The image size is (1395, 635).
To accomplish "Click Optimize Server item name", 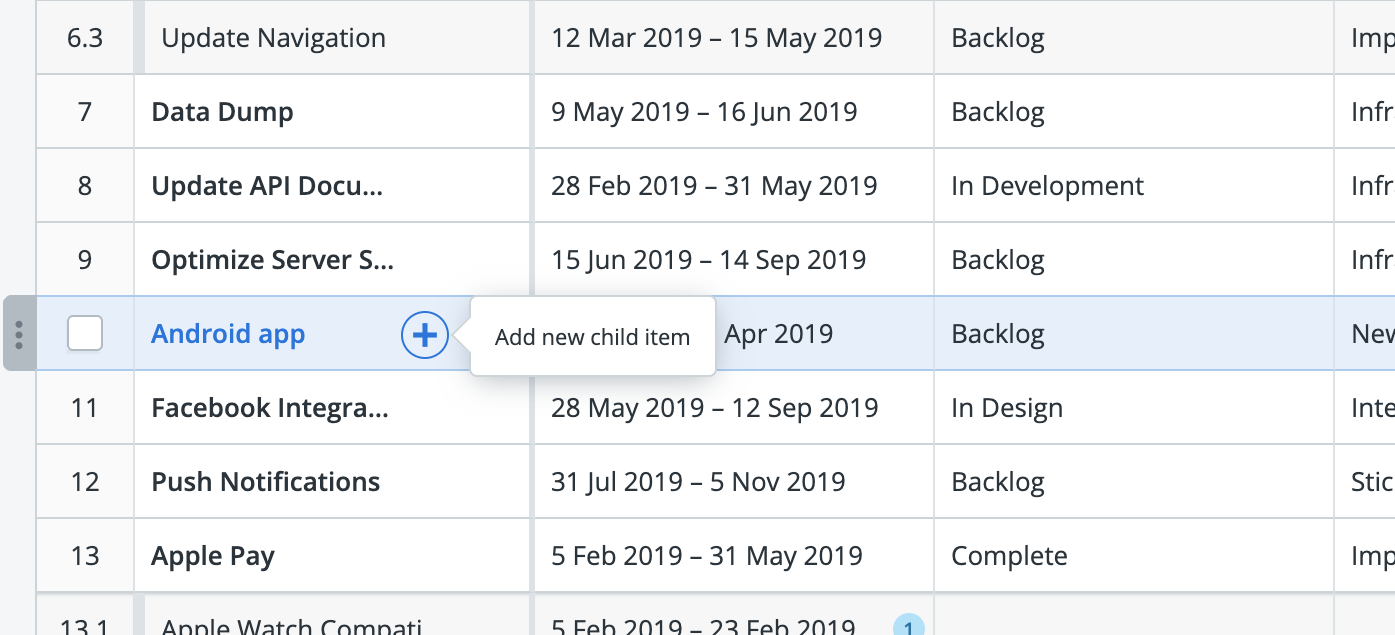I will point(272,260).
